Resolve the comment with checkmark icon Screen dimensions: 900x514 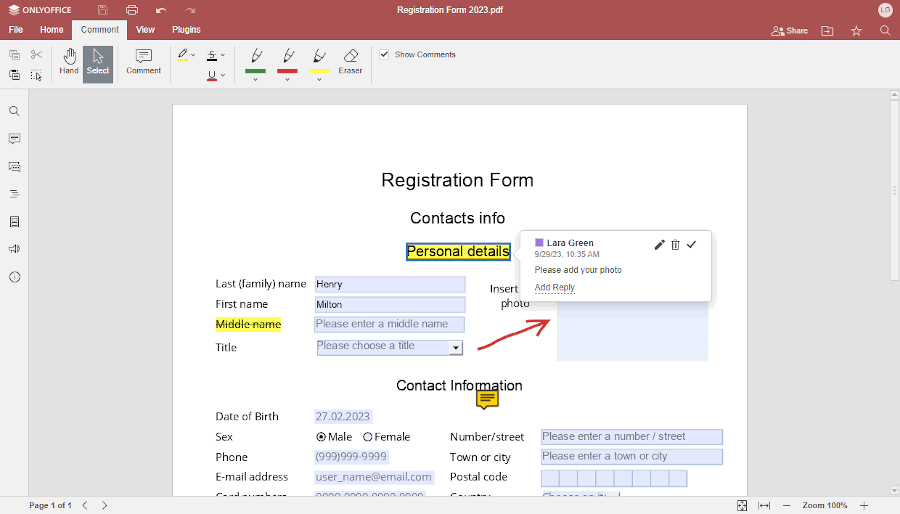[x=691, y=245]
